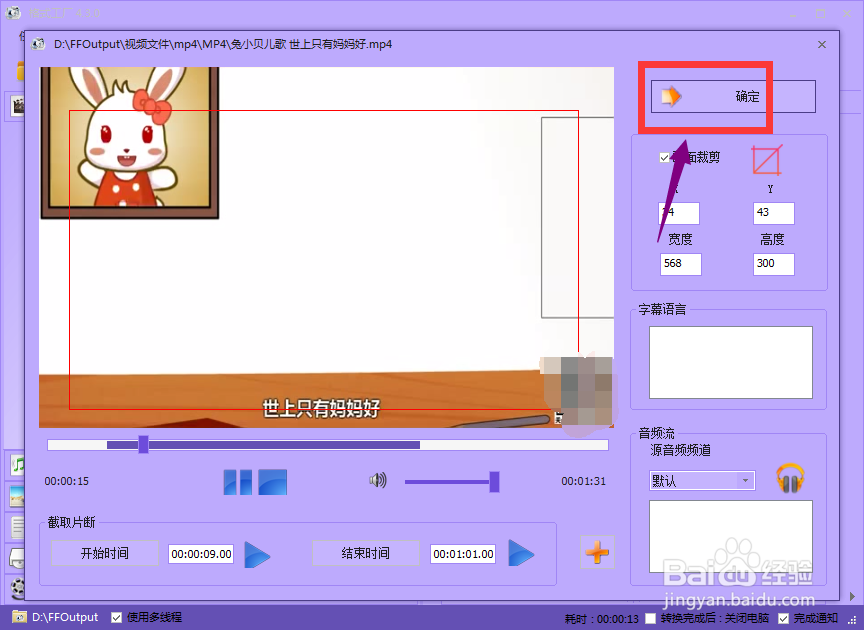Screen dimensions: 864x630
Task: Click the 开始时间 start time button
Action: pyautogui.click(x=105, y=553)
